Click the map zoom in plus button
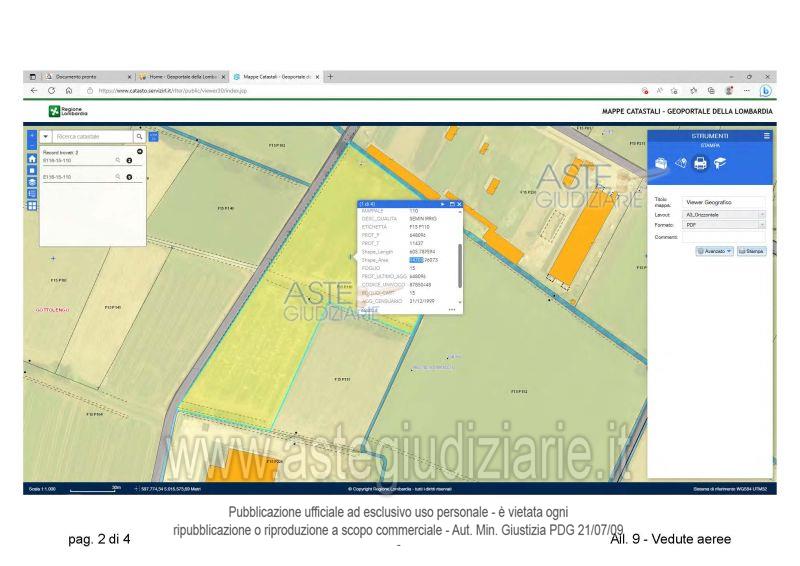Viewport: 800px width, 566px height. (x=32, y=135)
